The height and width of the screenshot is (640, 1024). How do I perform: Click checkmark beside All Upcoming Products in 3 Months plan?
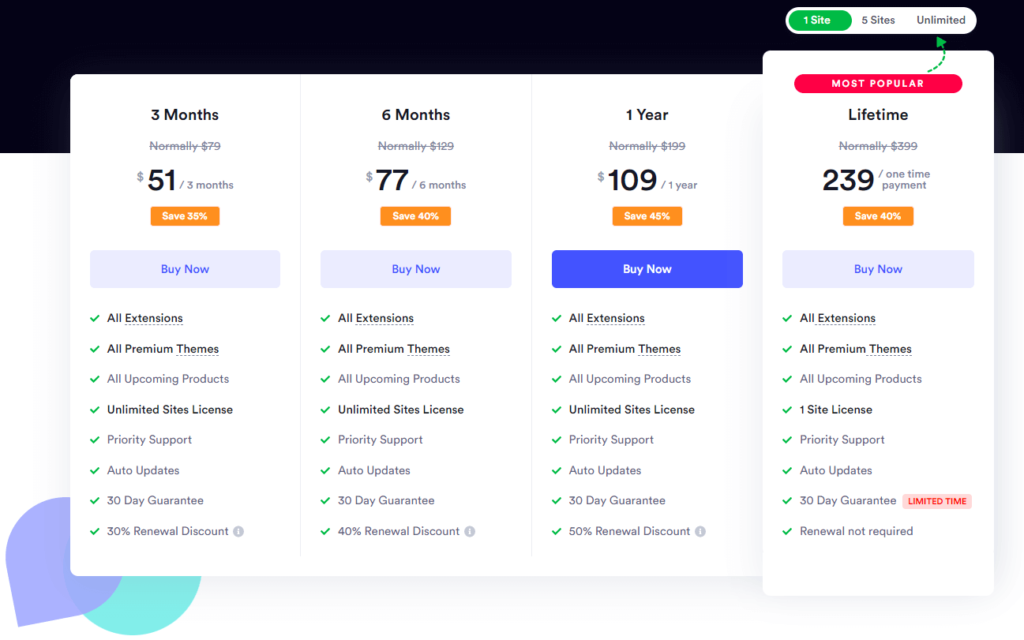coord(94,379)
